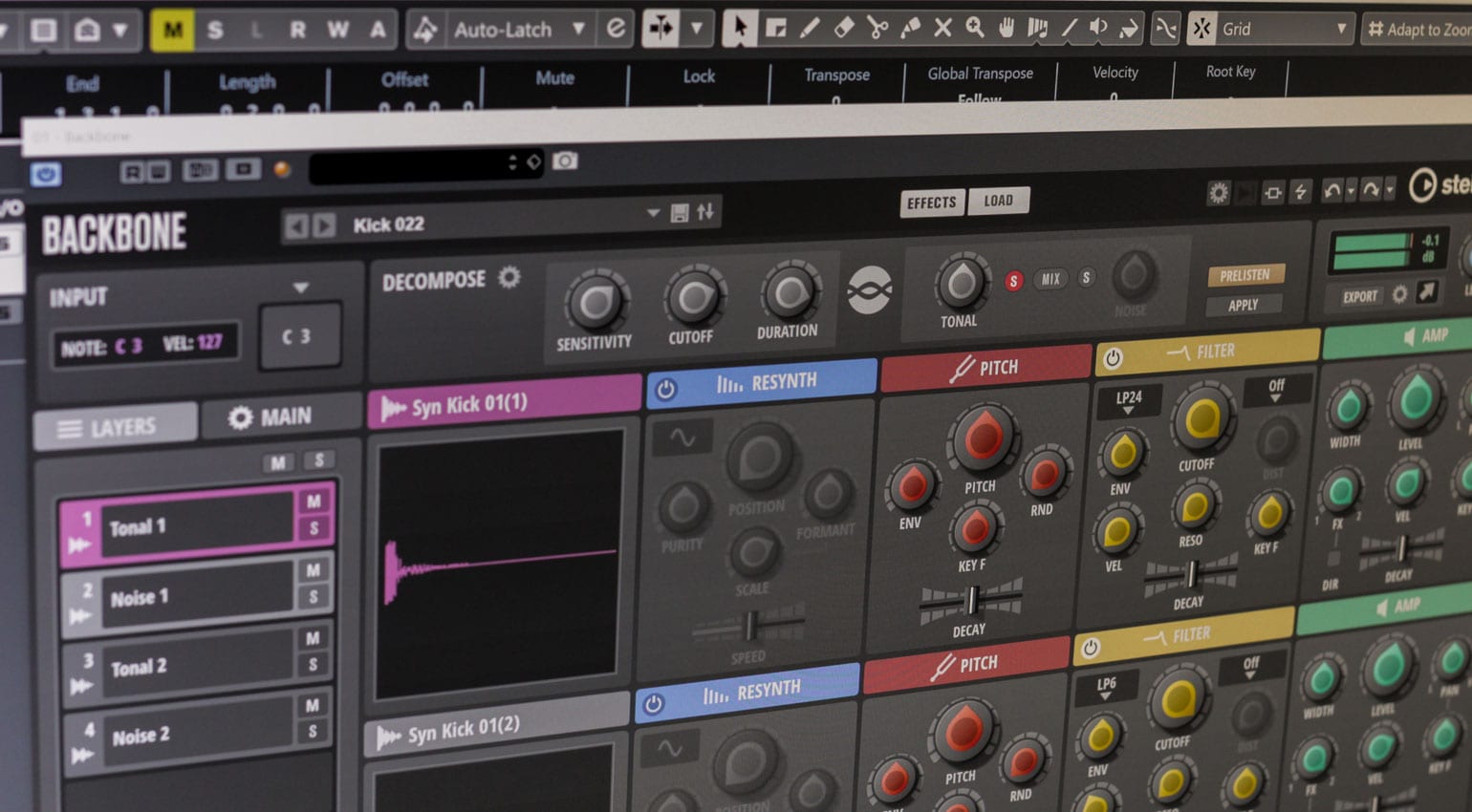Expand the Input section arrow
This screenshot has width=1472, height=812.
(301, 288)
